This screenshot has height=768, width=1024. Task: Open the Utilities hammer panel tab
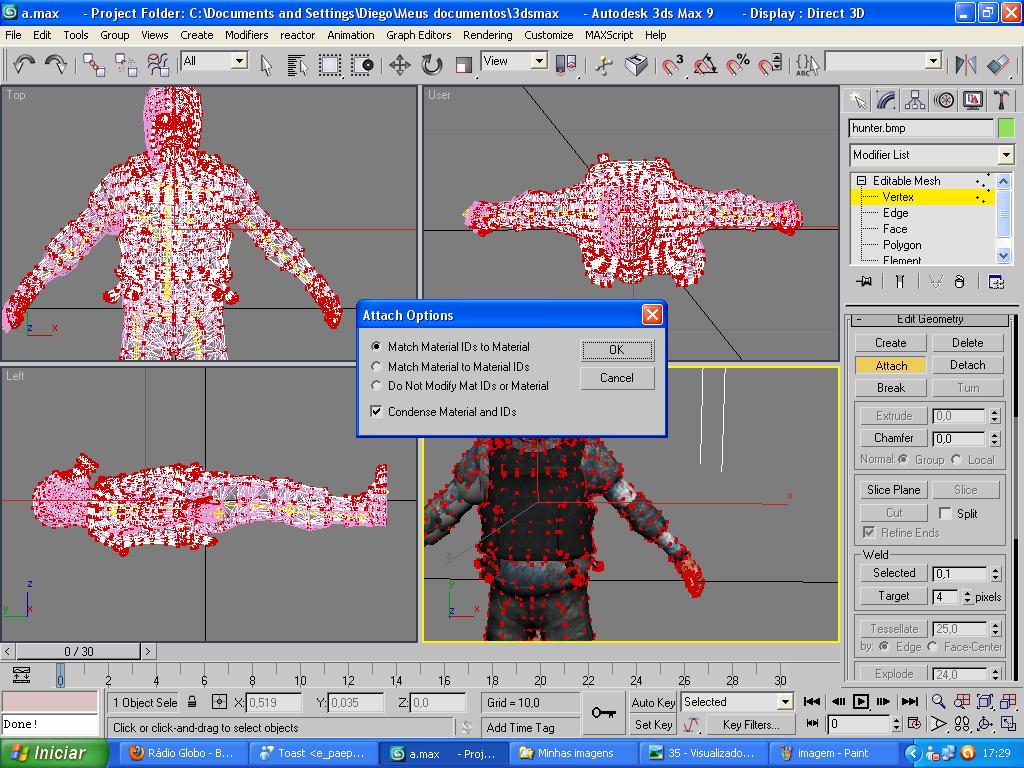point(1001,100)
